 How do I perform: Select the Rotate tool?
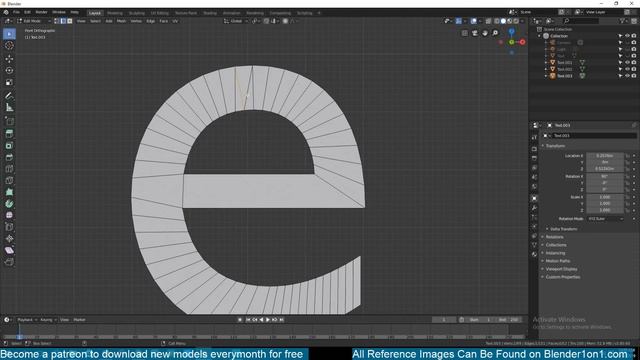[x=9, y=71]
